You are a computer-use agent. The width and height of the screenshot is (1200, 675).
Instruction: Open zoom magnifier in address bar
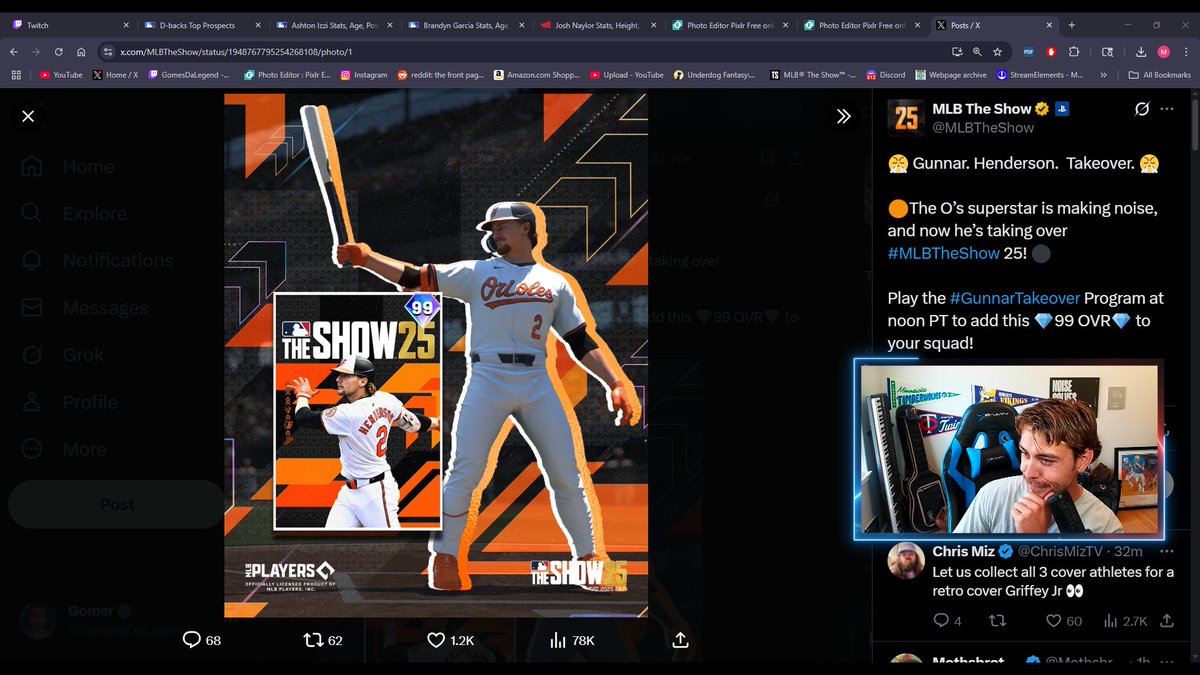[x=977, y=51]
